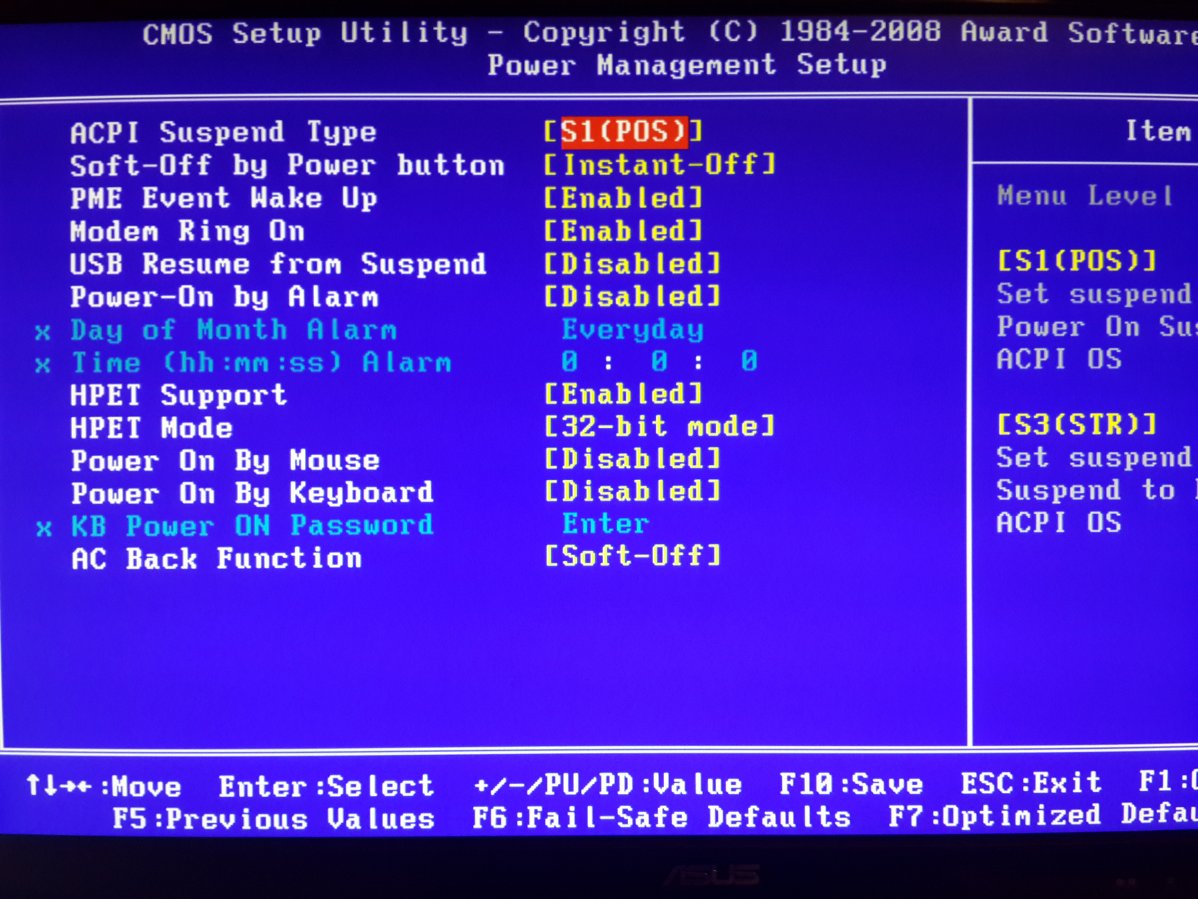This screenshot has height=899, width=1198.
Task: Click the Soft-Off by Power button label
Action: pyautogui.click(x=287, y=166)
